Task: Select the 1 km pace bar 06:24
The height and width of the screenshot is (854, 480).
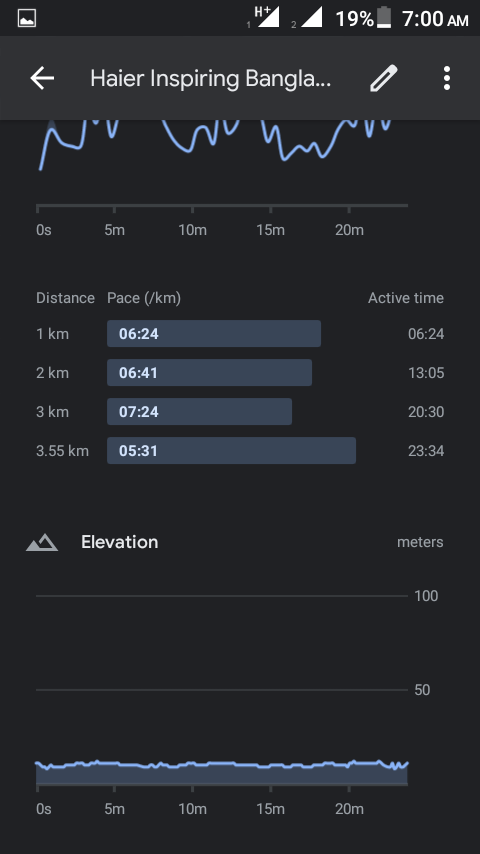Action: pos(214,334)
